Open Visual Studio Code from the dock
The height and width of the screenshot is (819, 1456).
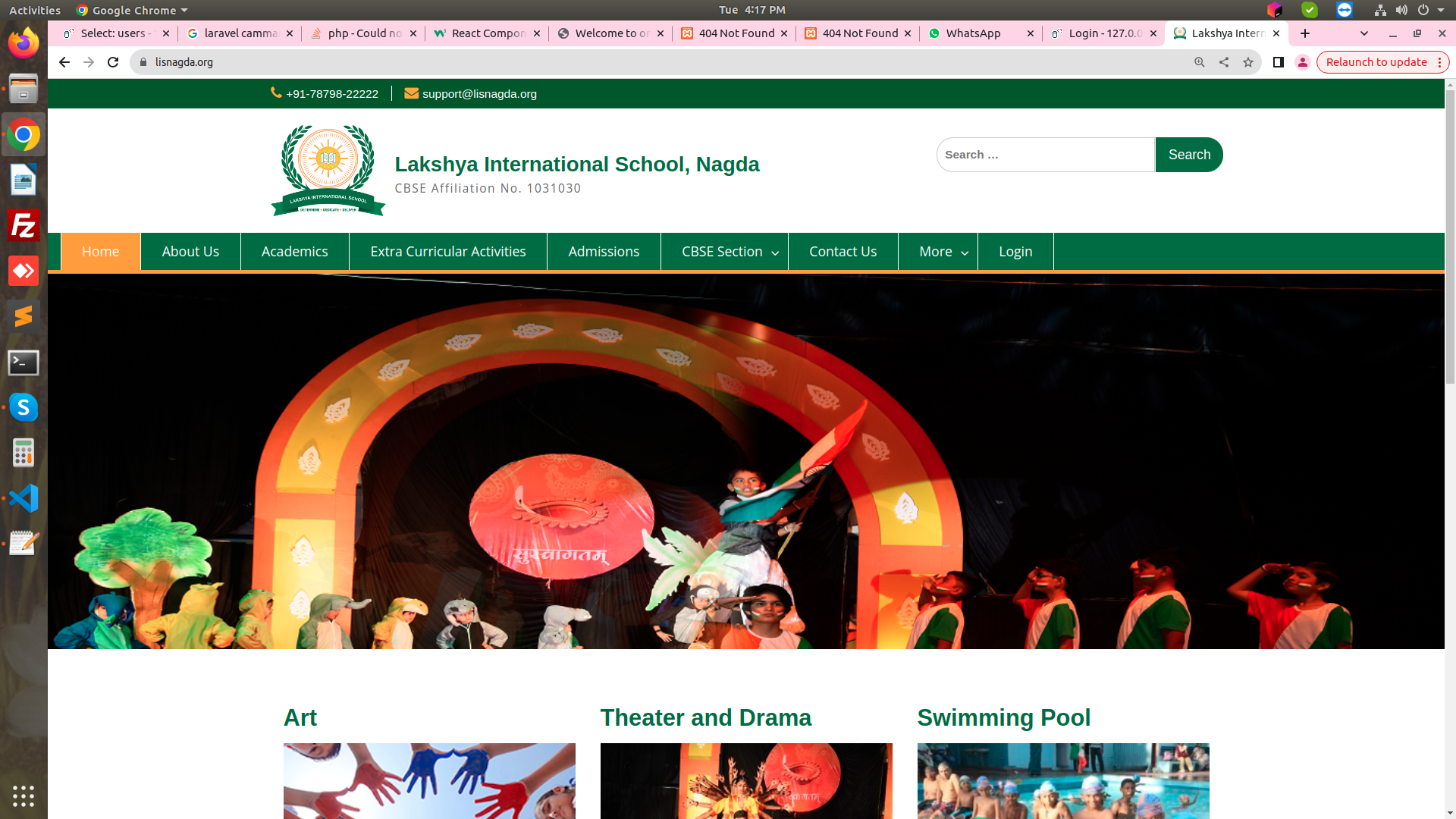click(x=24, y=497)
